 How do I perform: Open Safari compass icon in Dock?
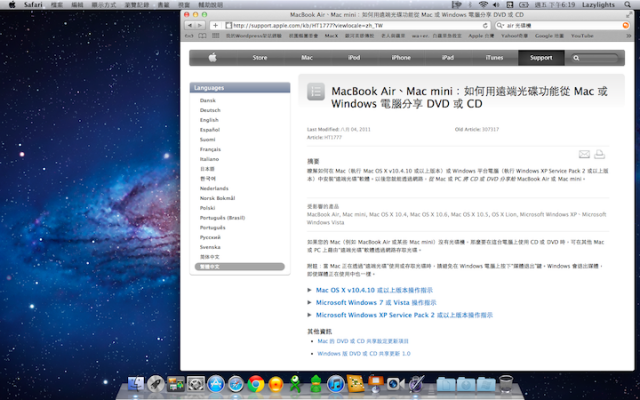point(236,384)
